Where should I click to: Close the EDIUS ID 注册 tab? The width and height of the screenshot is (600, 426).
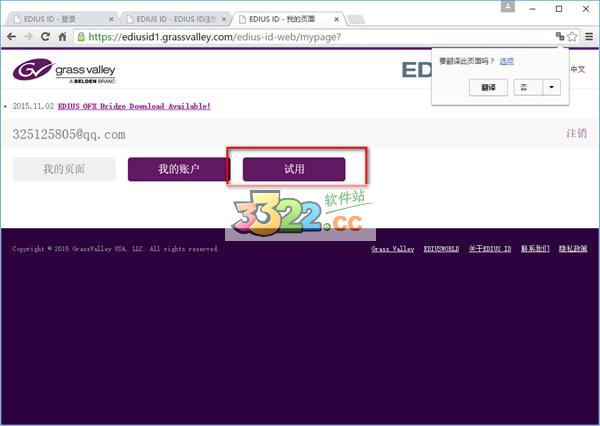(x=224, y=19)
